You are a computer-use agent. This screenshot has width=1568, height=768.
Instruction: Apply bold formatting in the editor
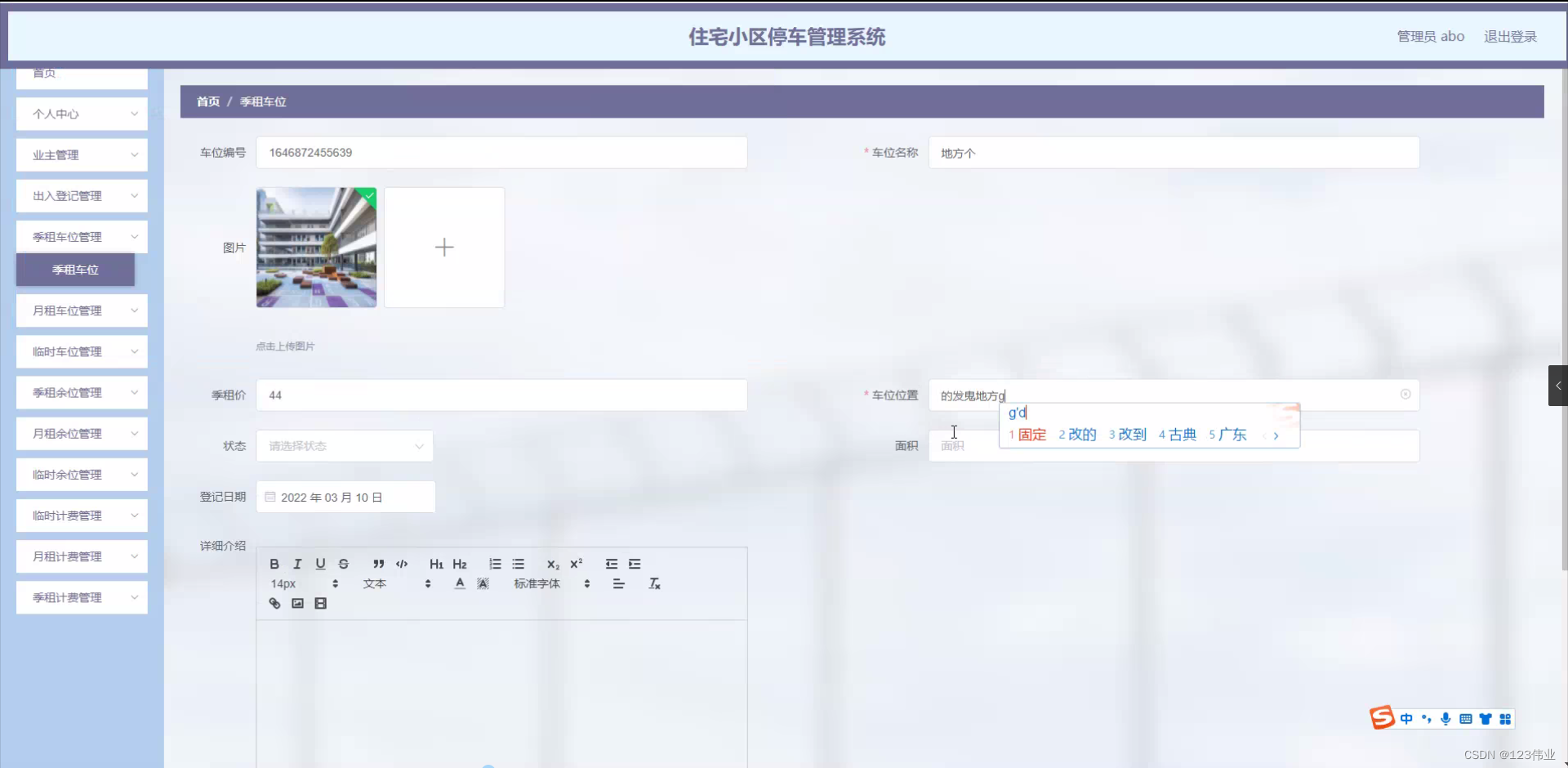pyautogui.click(x=274, y=564)
